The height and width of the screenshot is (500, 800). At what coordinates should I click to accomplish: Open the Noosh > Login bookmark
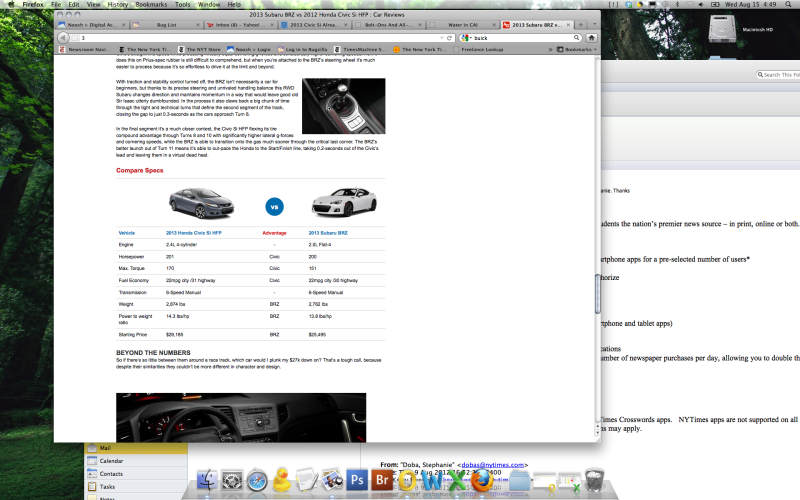pos(248,49)
